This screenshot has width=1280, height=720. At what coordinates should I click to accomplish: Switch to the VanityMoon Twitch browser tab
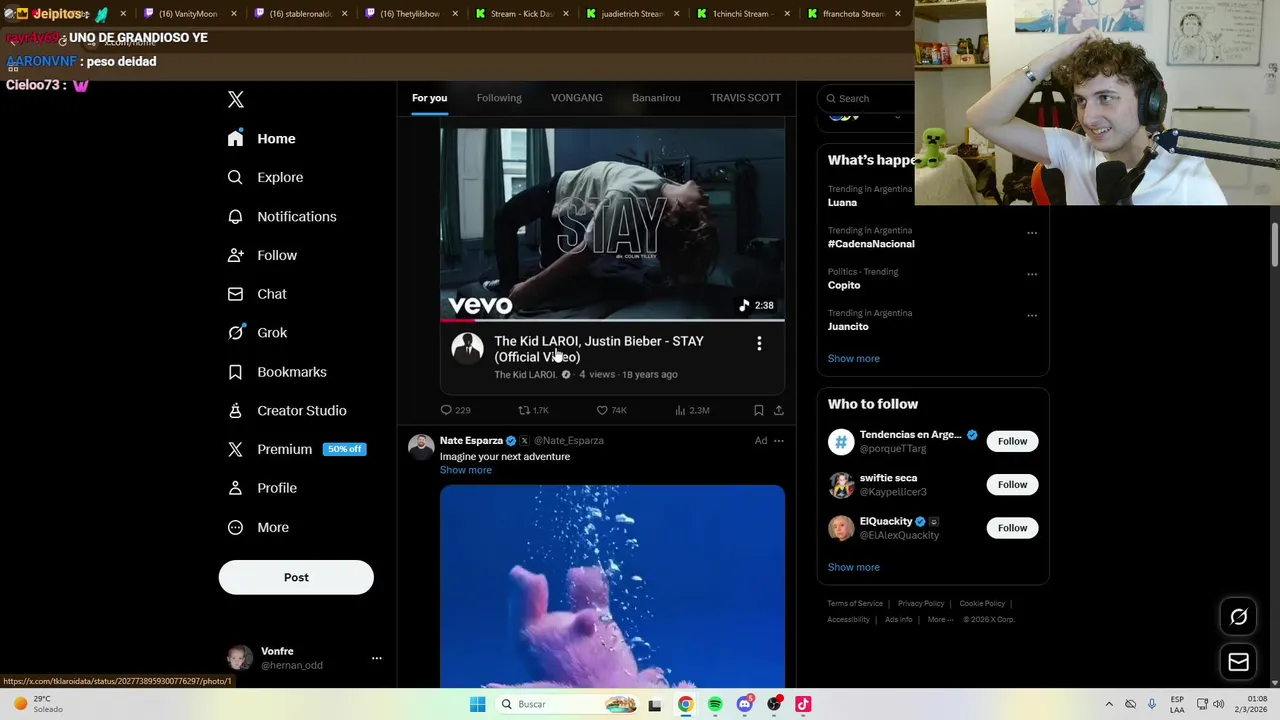(187, 14)
